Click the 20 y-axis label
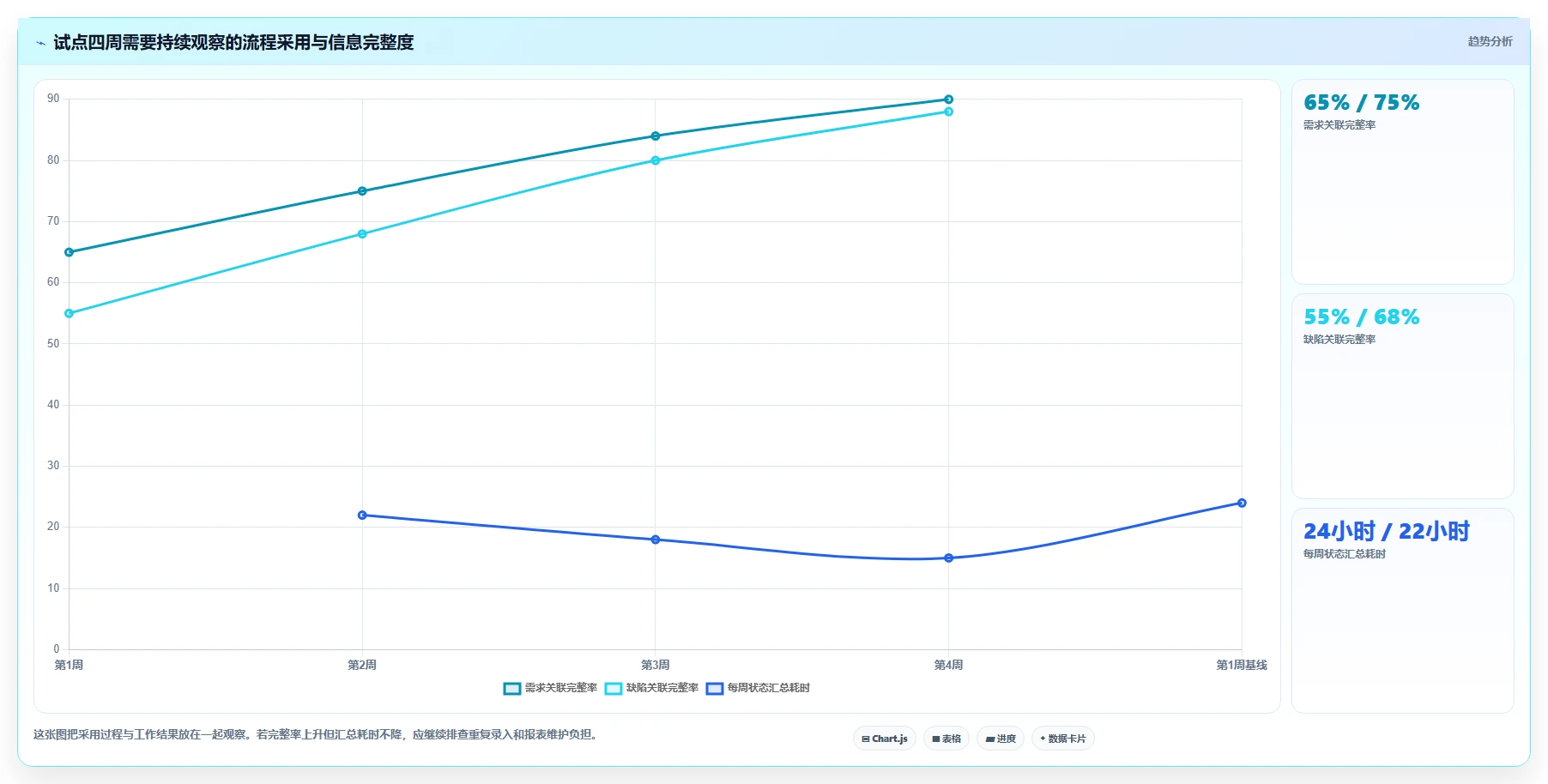This screenshot has height=784, width=1548. pyautogui.click(x=53, y=527)
